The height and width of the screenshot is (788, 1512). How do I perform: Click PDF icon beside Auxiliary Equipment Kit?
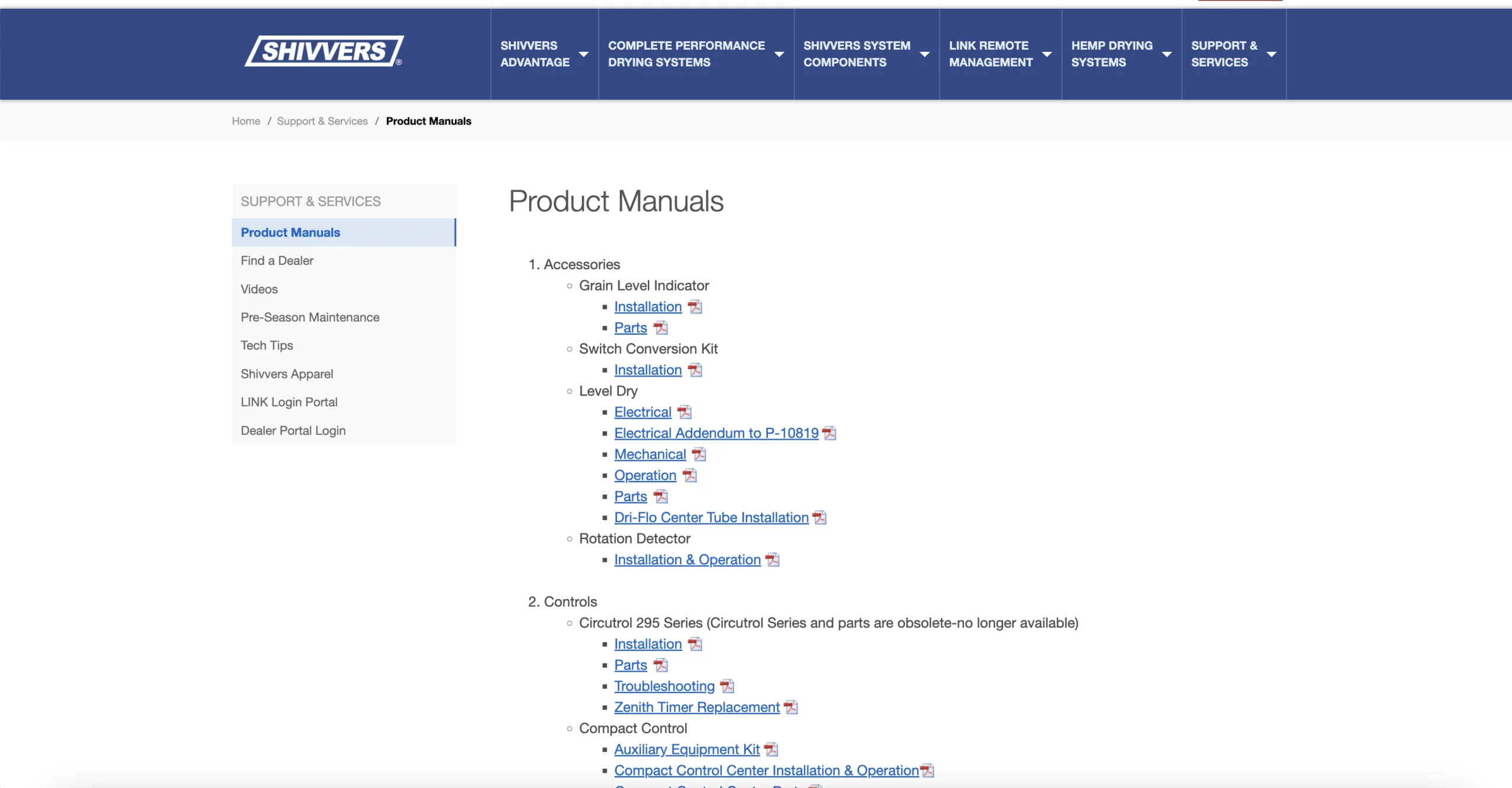pos(771,750)
